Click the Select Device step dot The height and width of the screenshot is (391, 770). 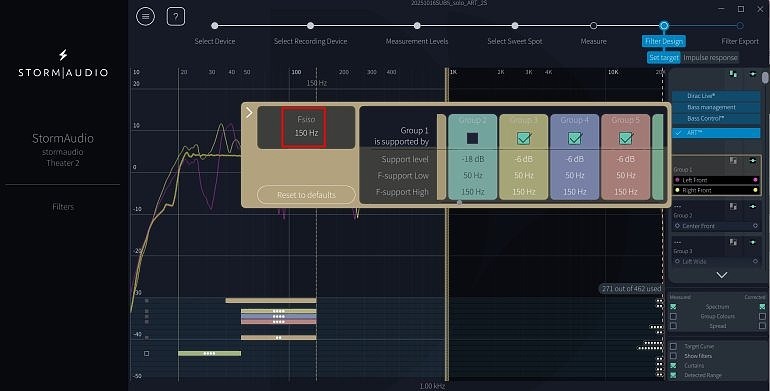(x=215, y=26)
